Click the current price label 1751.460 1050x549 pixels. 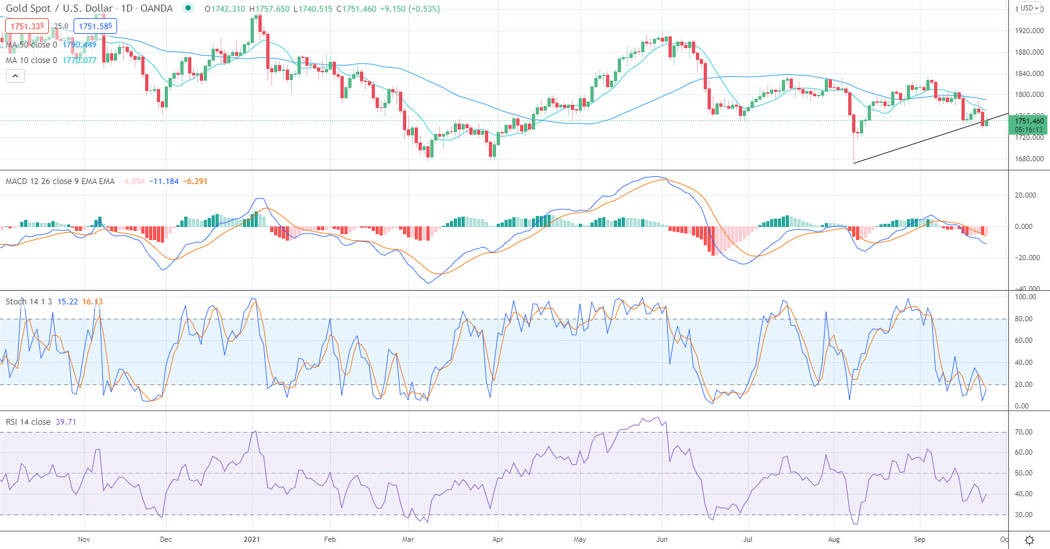[1028, 125]
